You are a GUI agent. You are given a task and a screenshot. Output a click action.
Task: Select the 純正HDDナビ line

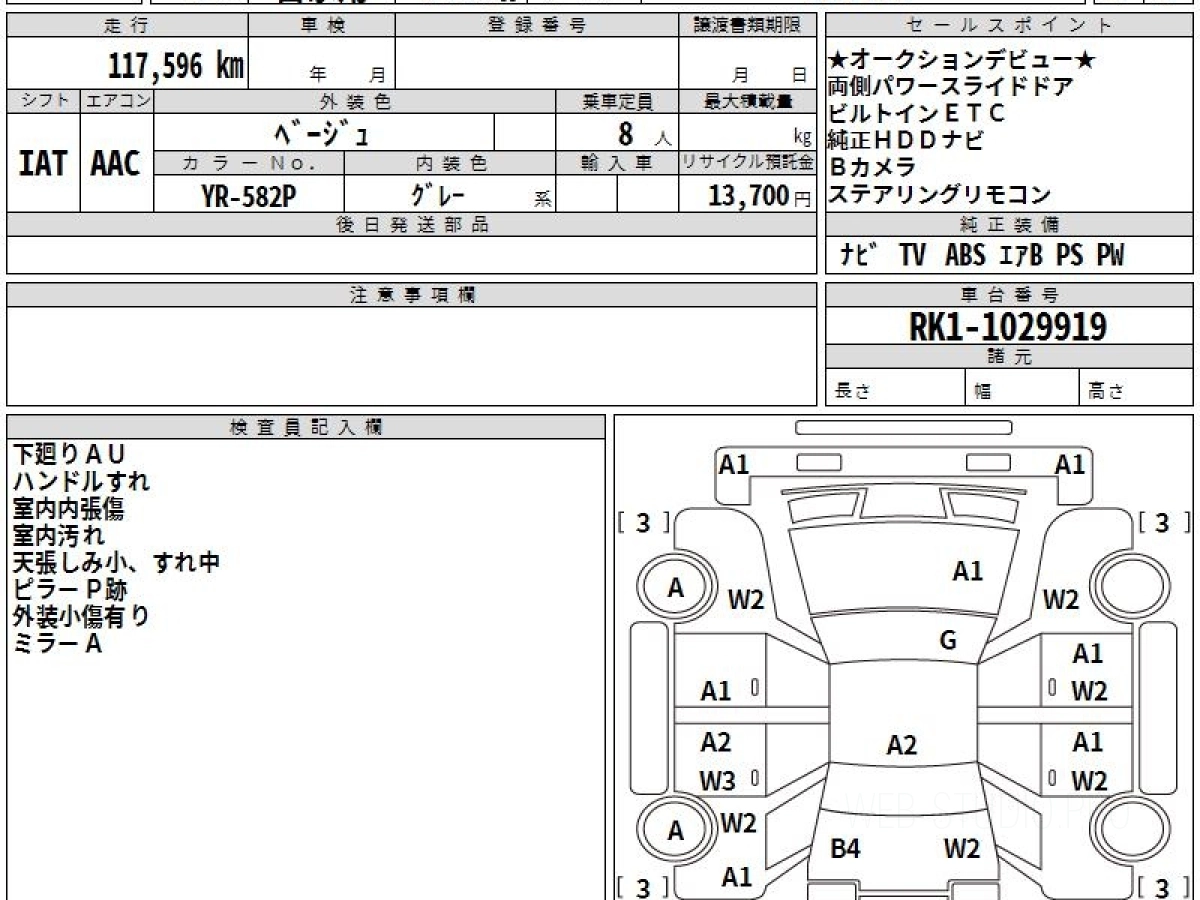[x=905, y=140]
